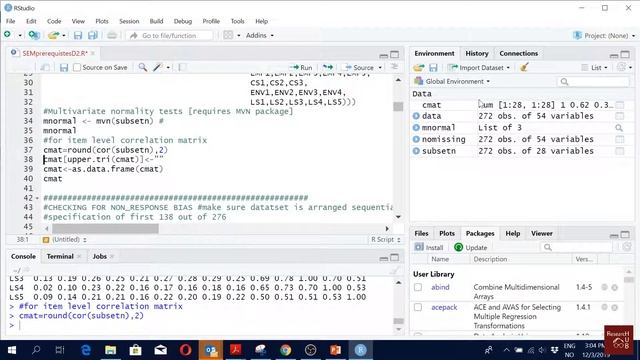Expand the data object in Environment
The image size is (640, 360).
416,116
